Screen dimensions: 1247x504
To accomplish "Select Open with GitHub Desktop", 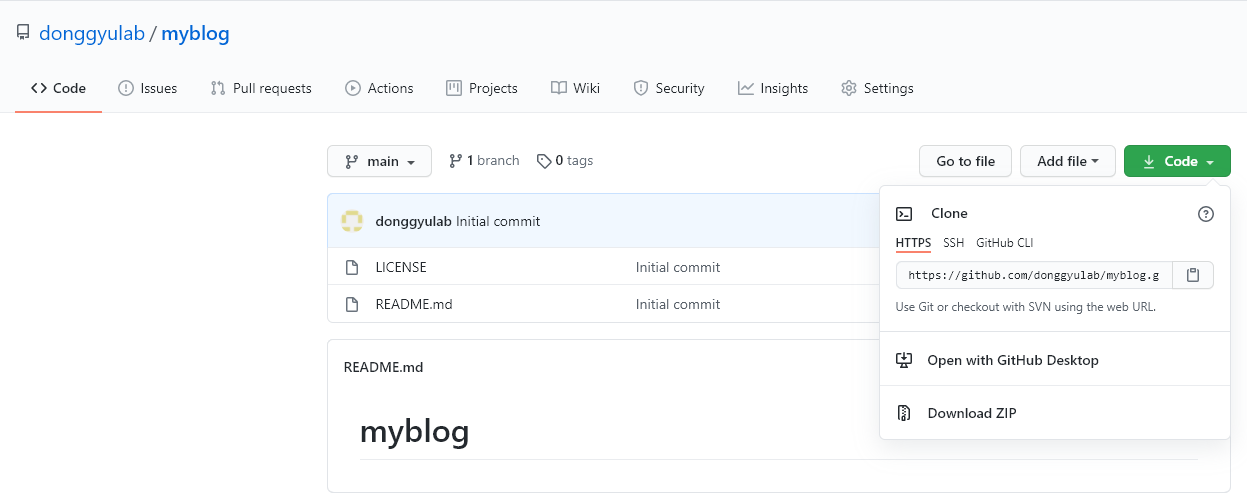I will click(1012, 360).
